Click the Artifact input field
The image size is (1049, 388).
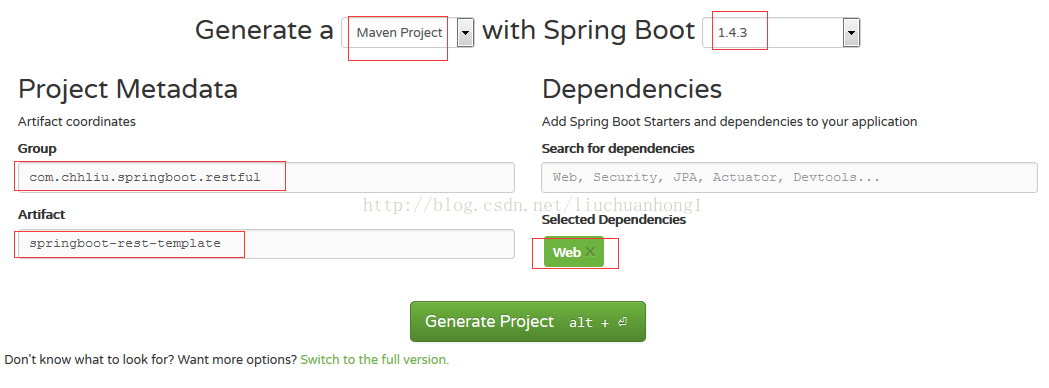pos(266,244)
